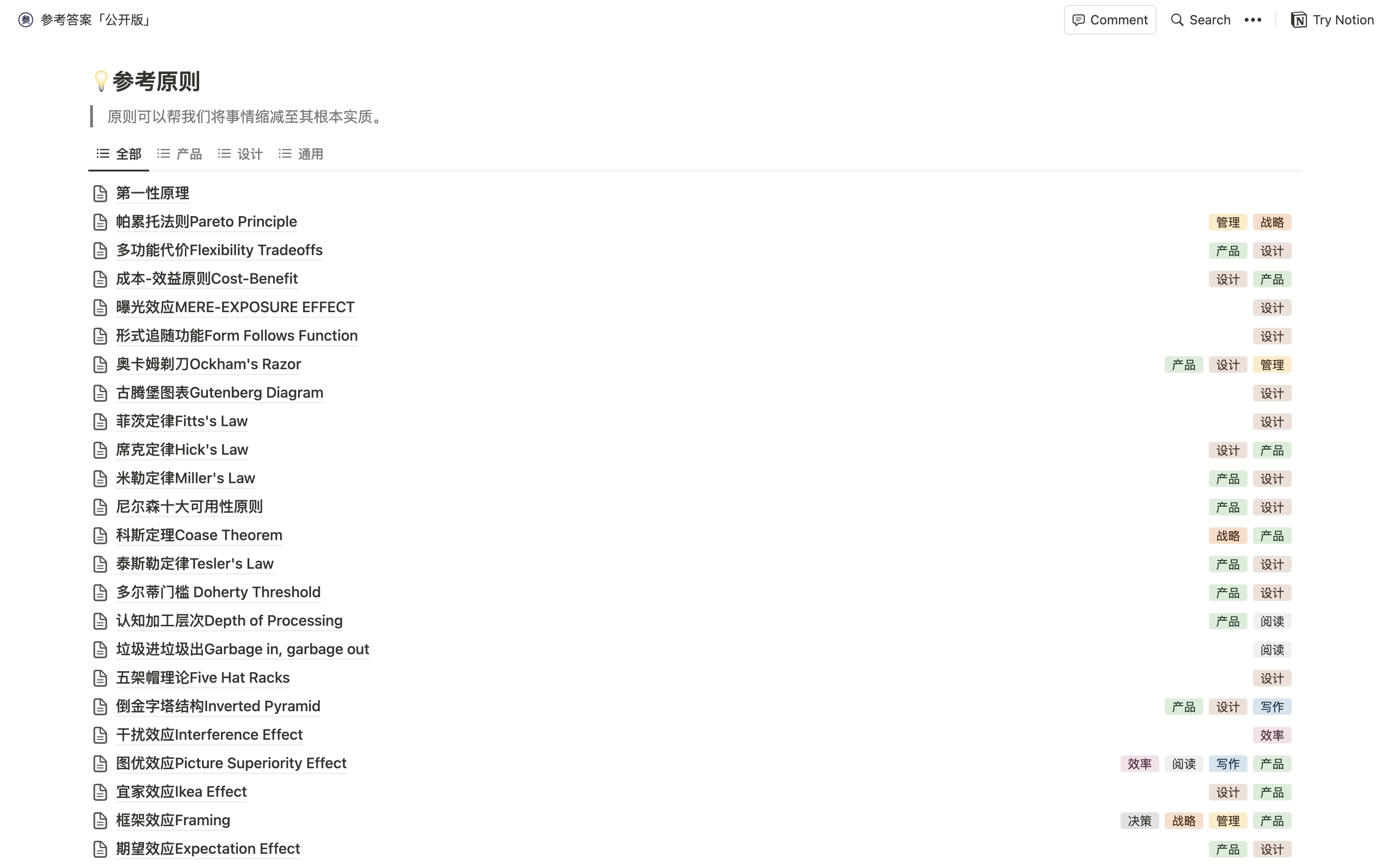
Task: Click the Search magnifier icon
Action: tap(1177, 20)
